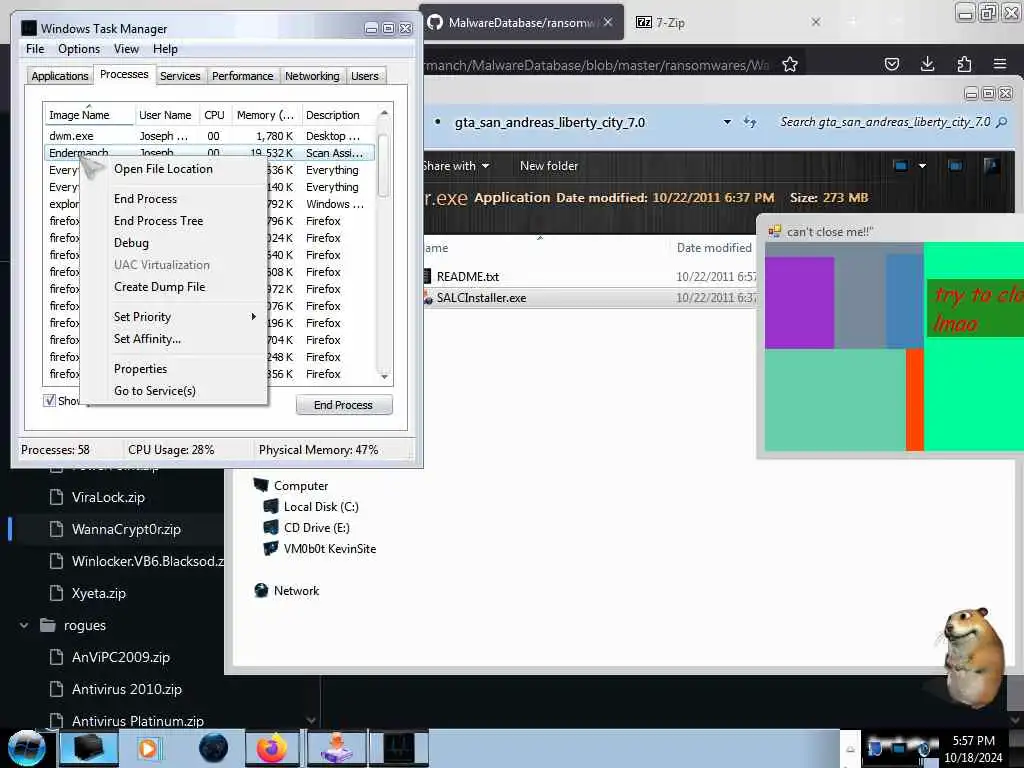Open ViraLock.zip in GitHub file tree
1024x768 pixels.
[108, 498]
